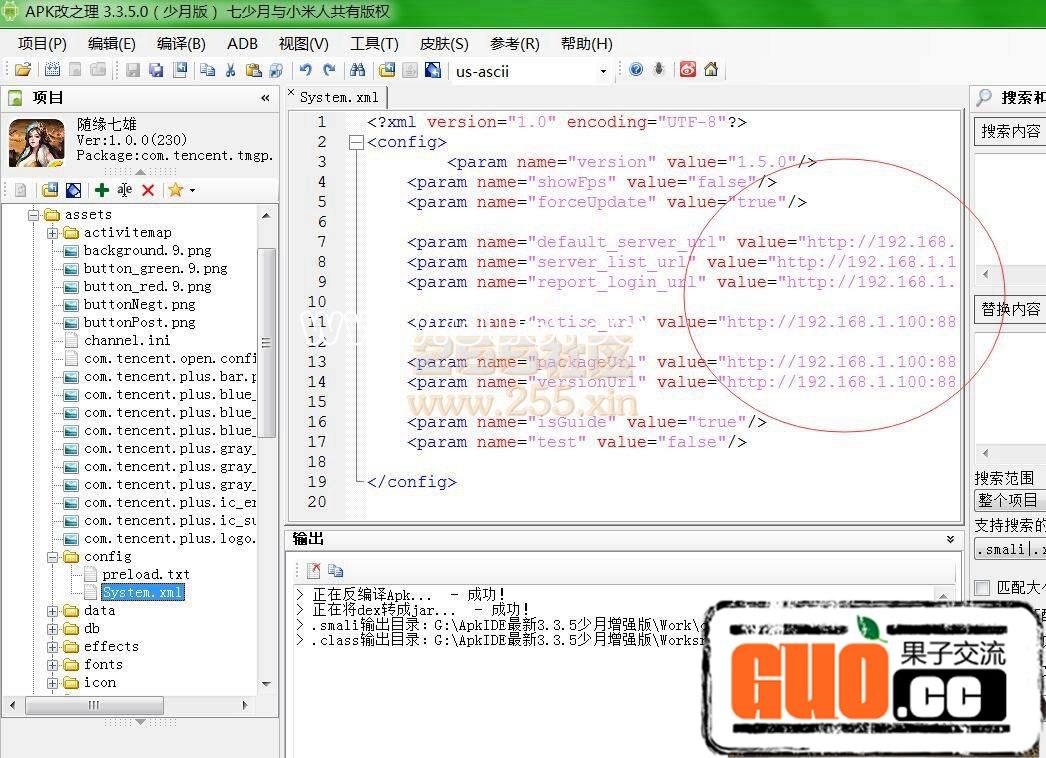Click the undo arrow in toolbar
The width and height of the screenshot is (1046, 758).
pos(305,70)
